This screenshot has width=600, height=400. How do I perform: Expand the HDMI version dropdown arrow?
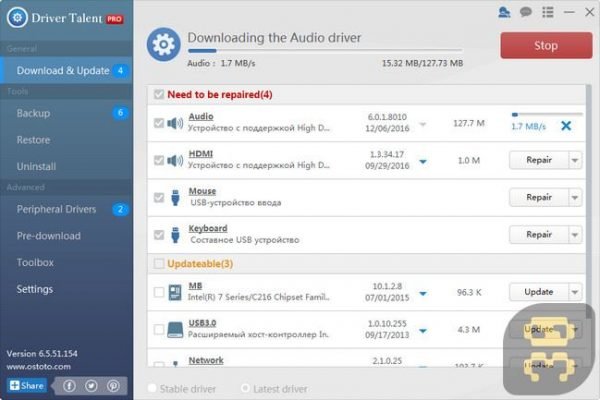[x=423, y=162]
